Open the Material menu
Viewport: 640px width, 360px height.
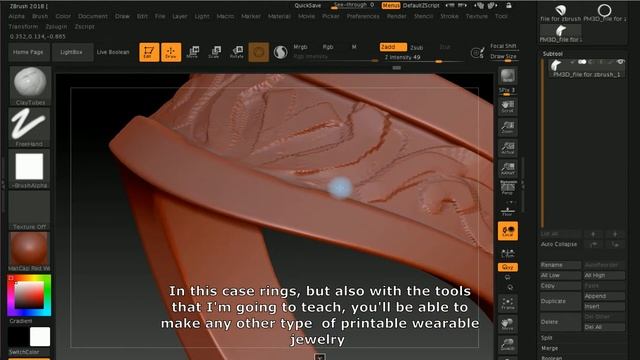pyautogui.click(x=279, y=16)
